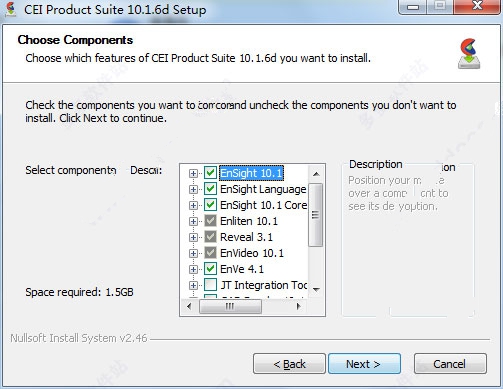The height and width of the screenshot is (389, 503).
Task: Click the component list scroll up arrow
Action: click(x=316, y=174)
